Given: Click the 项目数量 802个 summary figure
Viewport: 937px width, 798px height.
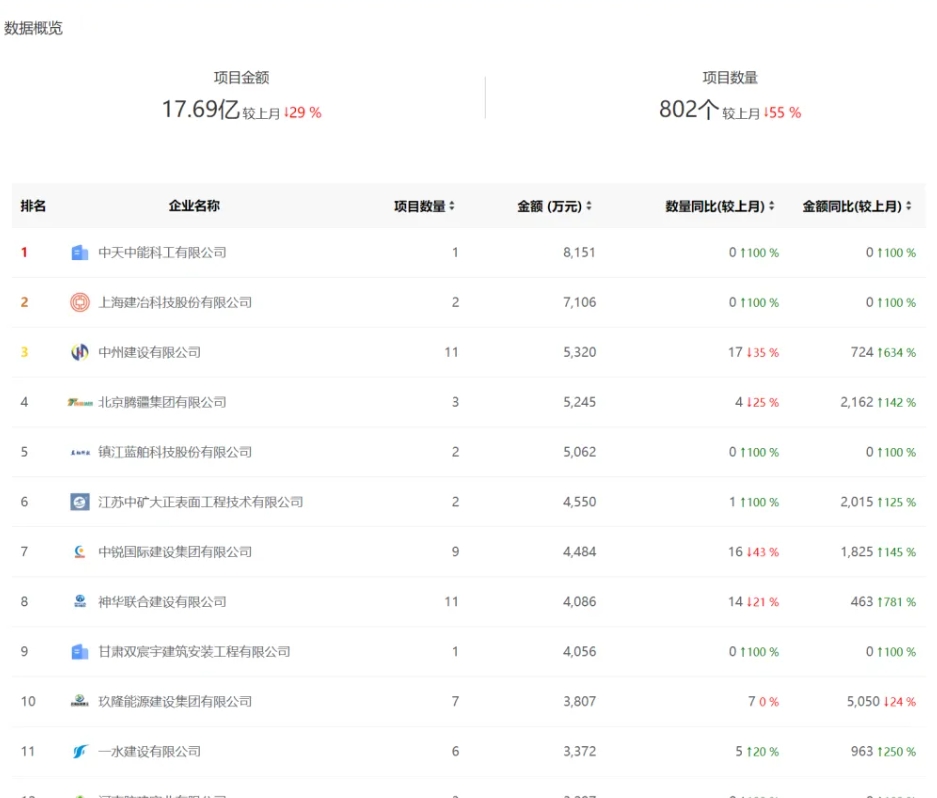Looking at the screenshot, I should click(x=689, y=110).
